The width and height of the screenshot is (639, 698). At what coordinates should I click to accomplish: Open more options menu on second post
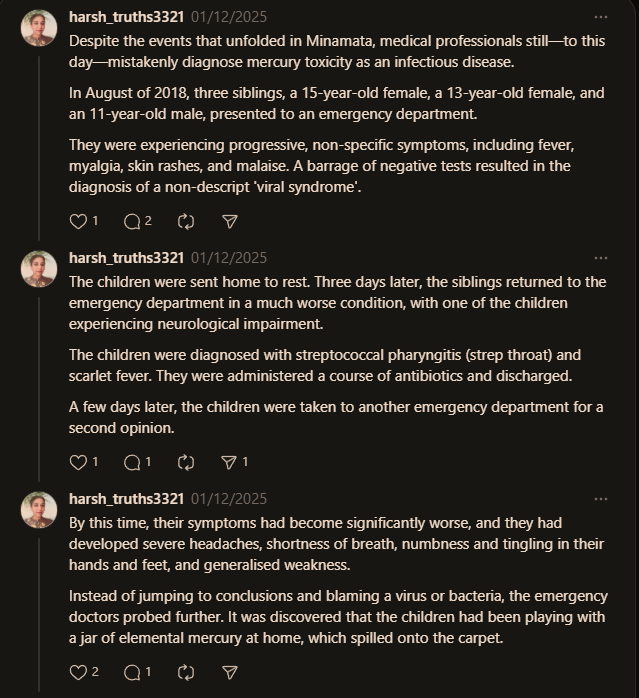[x=601, y=258]
